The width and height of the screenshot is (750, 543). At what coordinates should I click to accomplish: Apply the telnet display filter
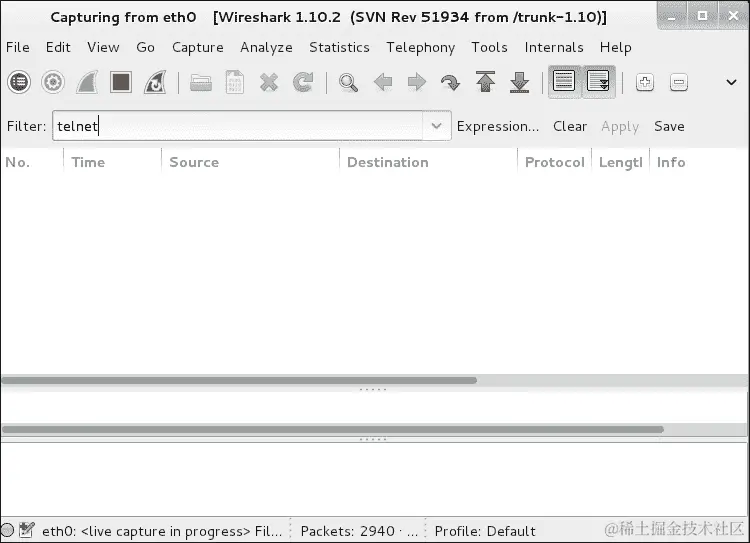(x=620, y=126)
